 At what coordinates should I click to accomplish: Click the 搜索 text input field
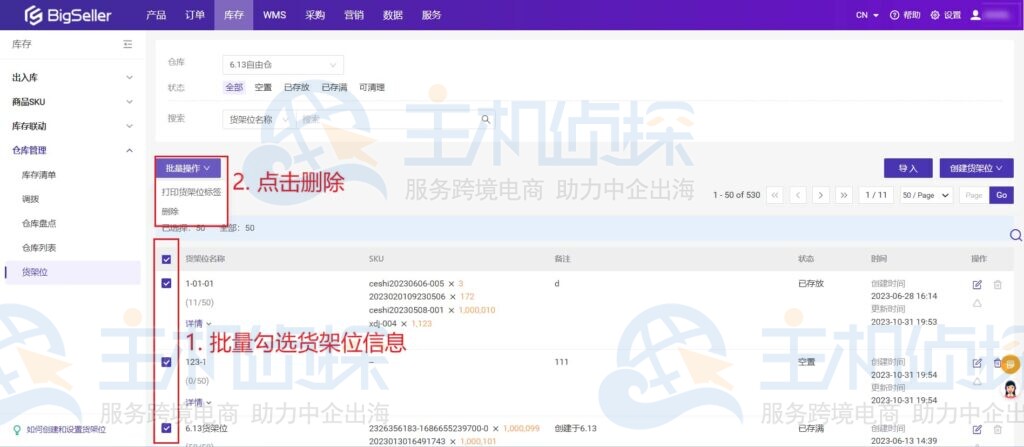tap(389, 120)
